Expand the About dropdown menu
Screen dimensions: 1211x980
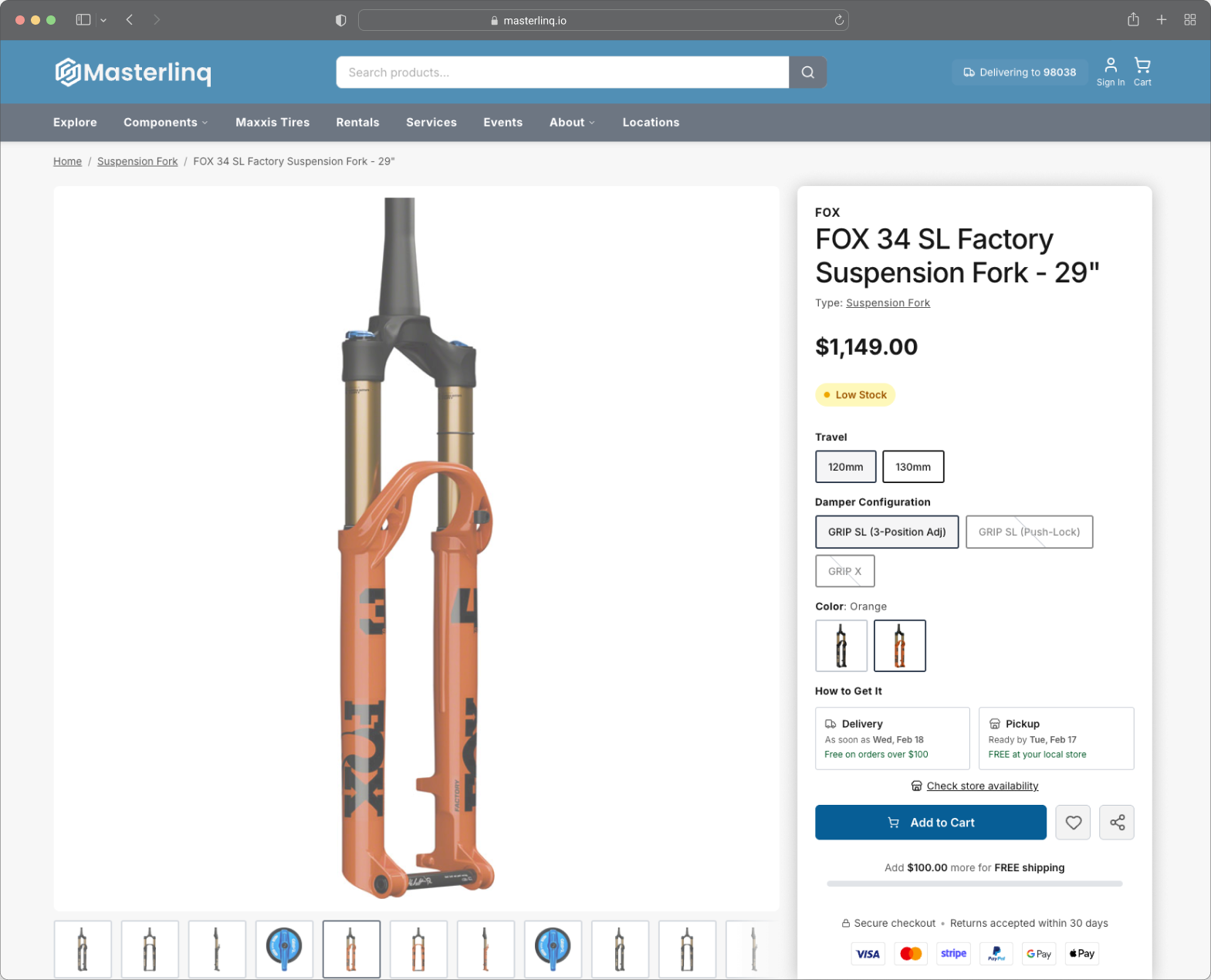(572, 123)
